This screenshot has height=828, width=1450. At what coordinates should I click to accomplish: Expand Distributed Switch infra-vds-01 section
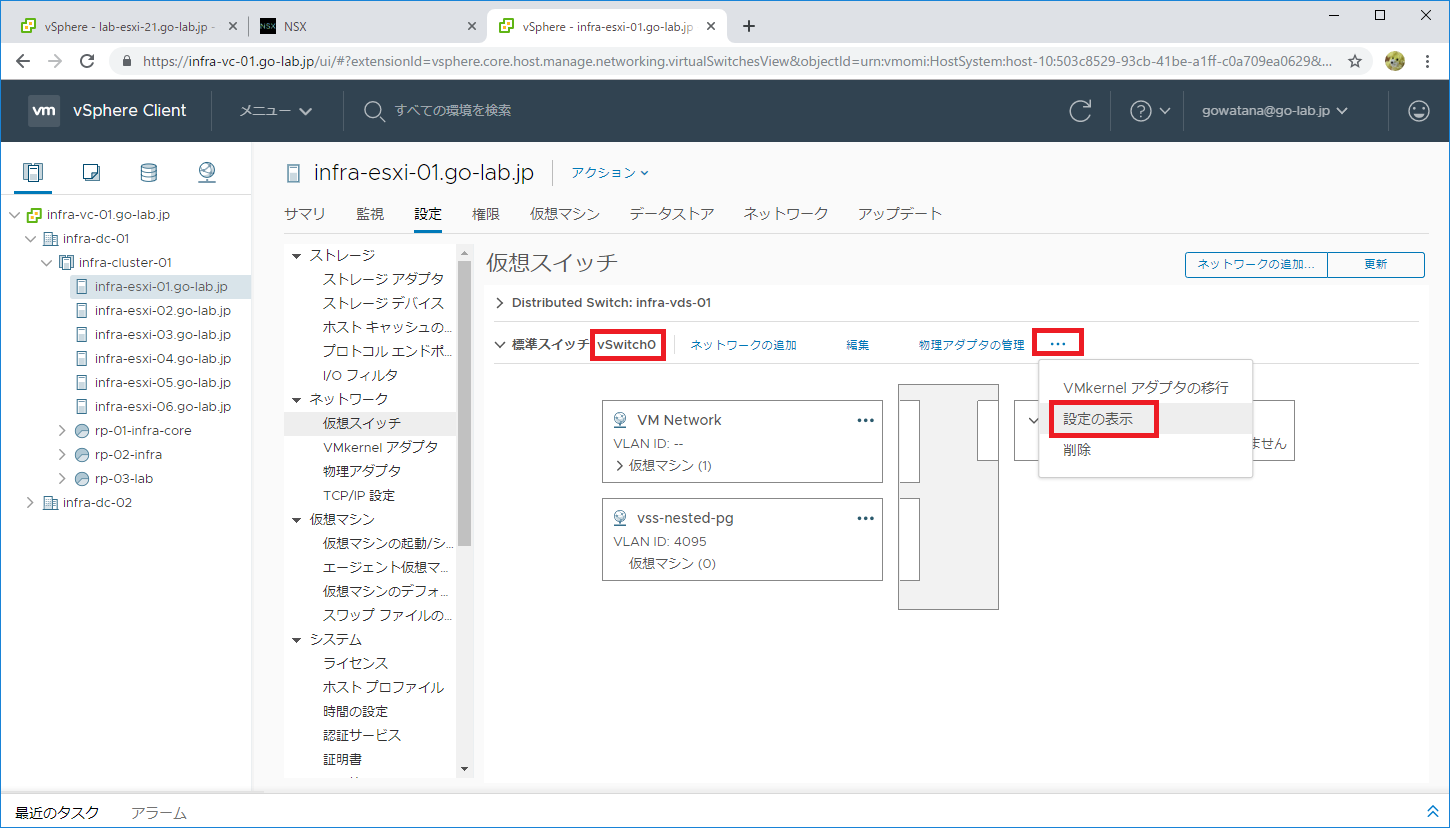500,302
